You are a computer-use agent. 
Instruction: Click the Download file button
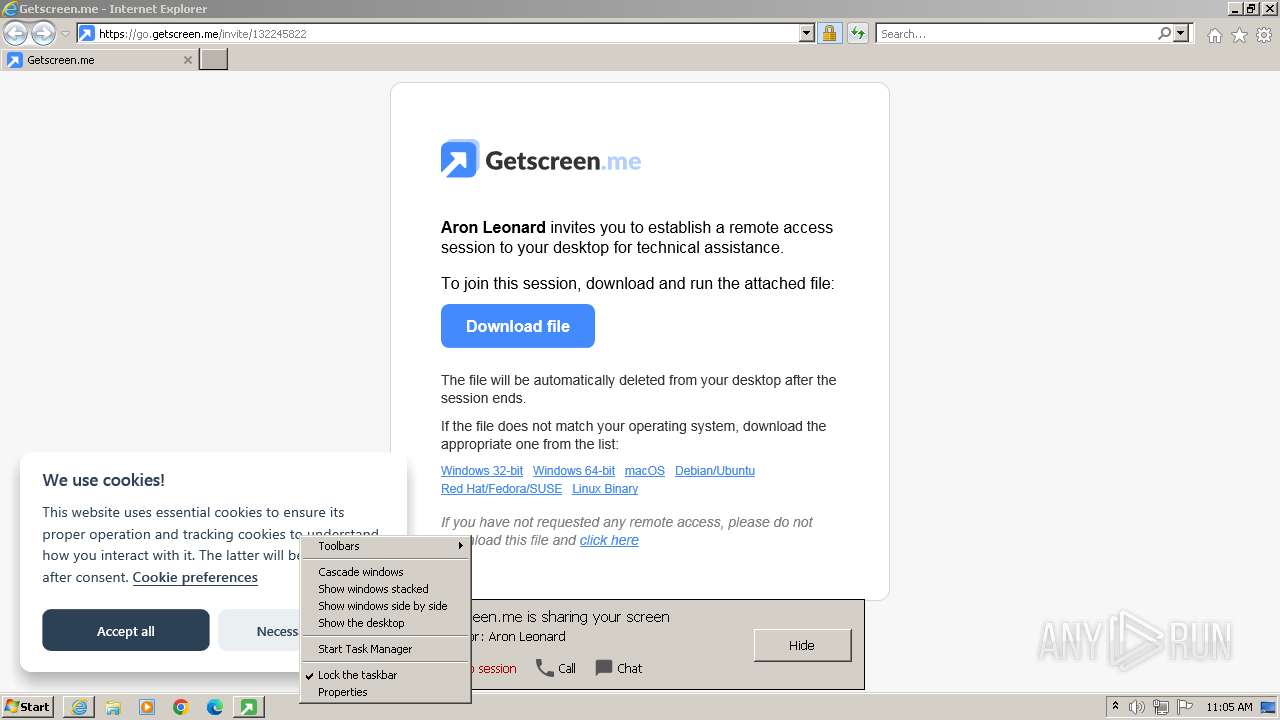(x=518, y=326)
